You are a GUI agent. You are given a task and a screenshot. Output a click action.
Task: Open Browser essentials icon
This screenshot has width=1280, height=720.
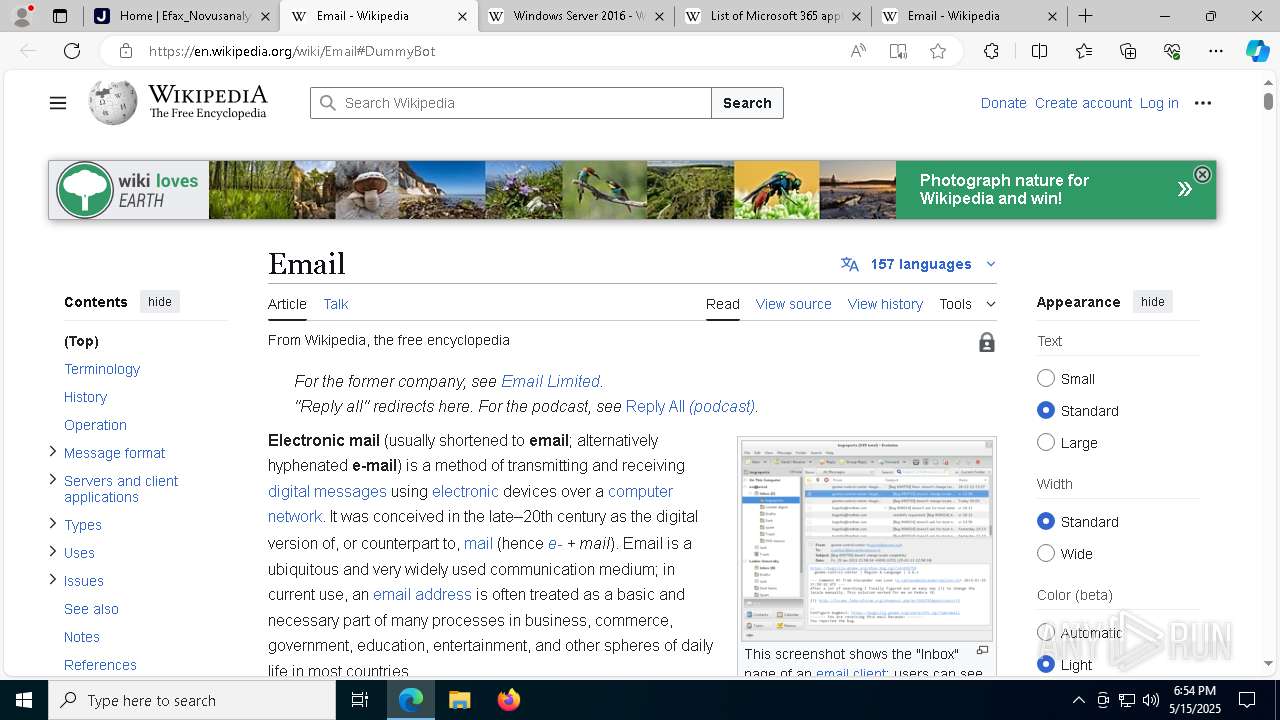pyautogui.click(x=1172, y=51)
